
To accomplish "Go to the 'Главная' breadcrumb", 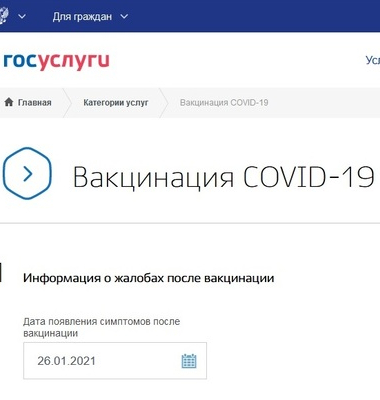I will pyautogui.click(x=34, y=102).
